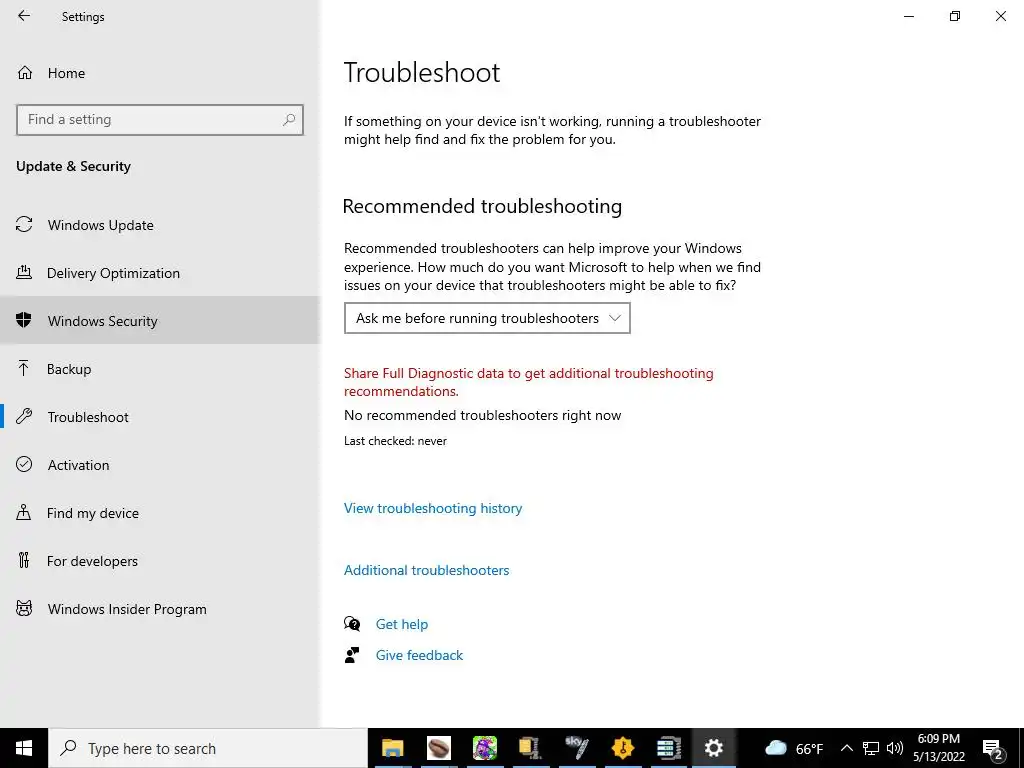This screenshot has width=1024, height=768.
Task: Click the Backup arrow icon
Action: coord(24,368)
